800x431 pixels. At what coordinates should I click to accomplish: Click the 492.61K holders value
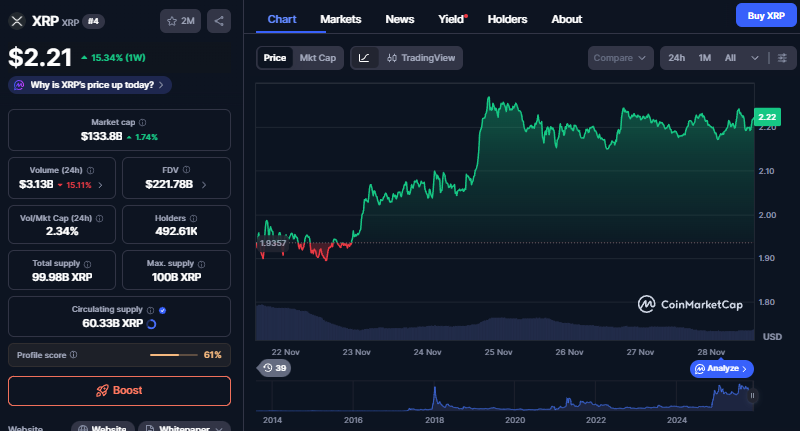coord(176,231)
